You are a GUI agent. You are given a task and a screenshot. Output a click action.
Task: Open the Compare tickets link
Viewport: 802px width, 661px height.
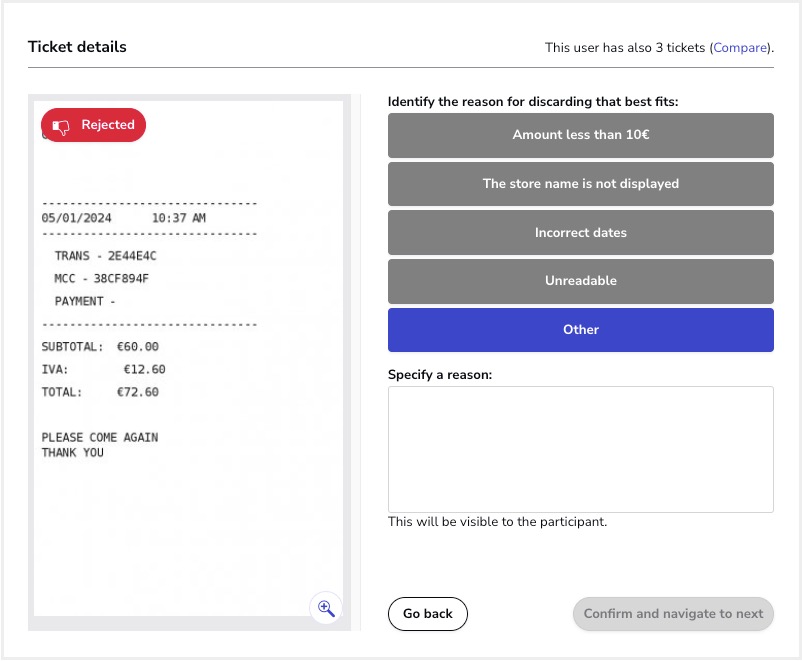click(x=740, y=48)
